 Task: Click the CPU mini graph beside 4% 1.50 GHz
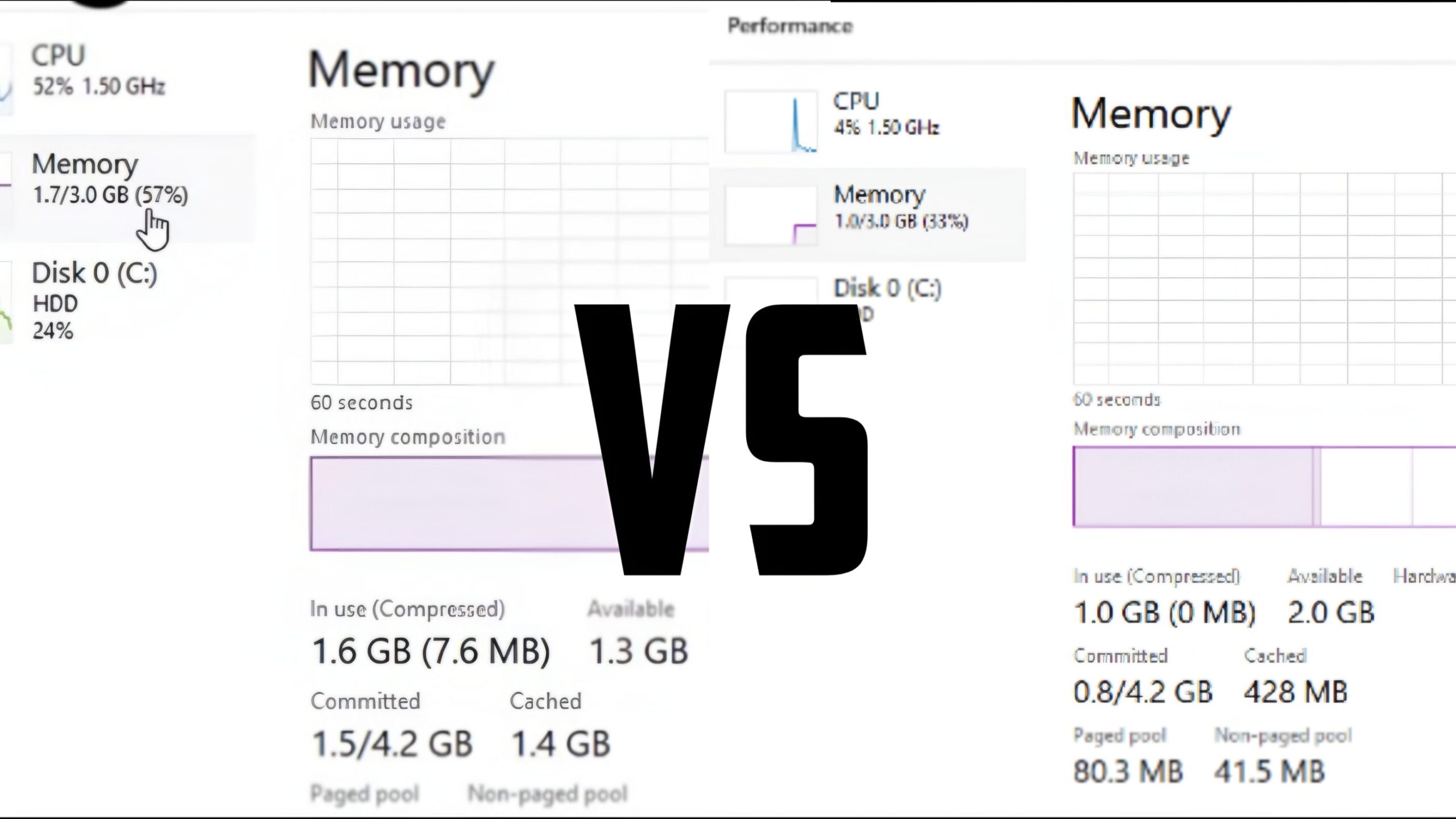click(771, 122)
